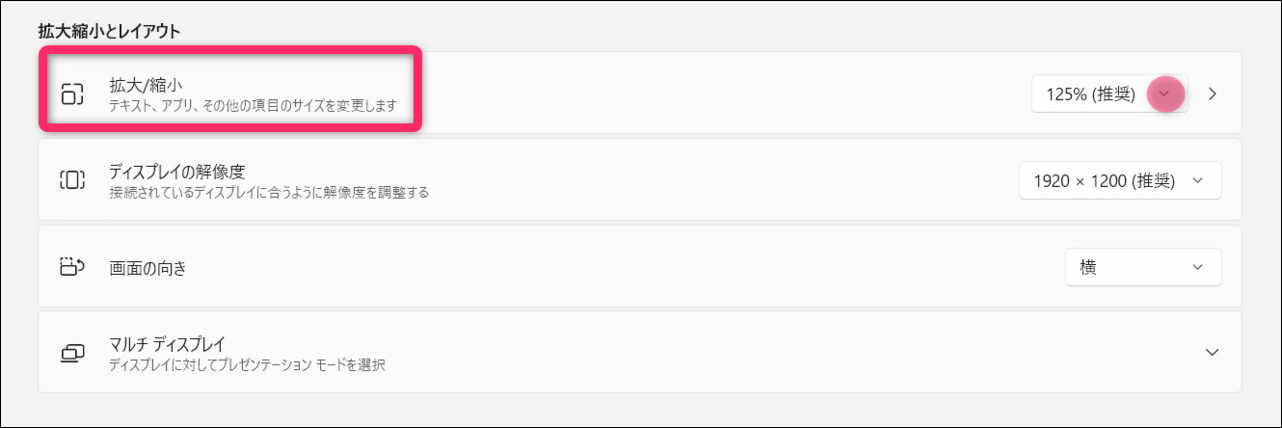Select the ディスプレイの解像度 setting title
1282x428 pixels.
tap(175, 171)
